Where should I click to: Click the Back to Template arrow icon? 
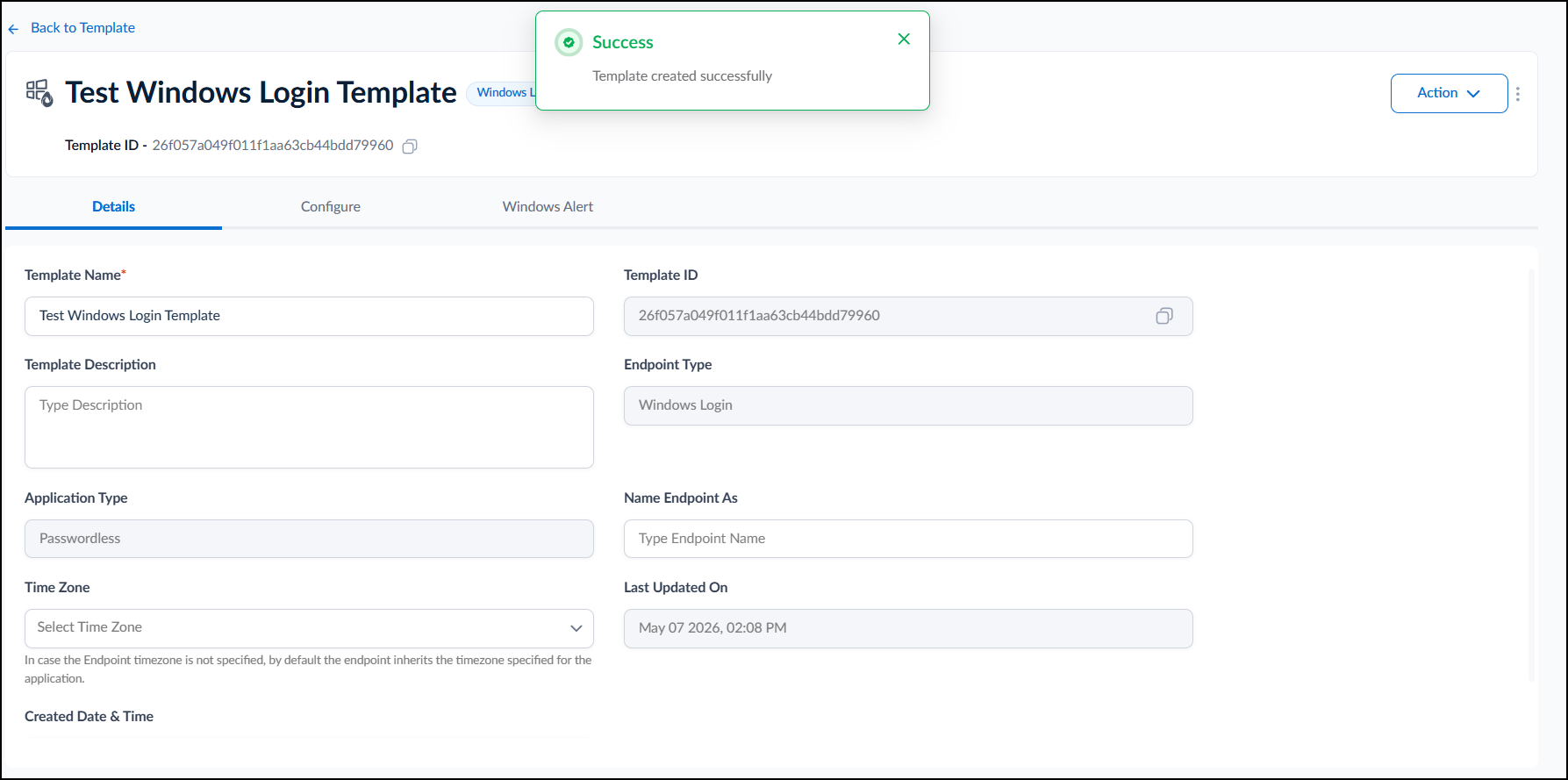point(13,29)
